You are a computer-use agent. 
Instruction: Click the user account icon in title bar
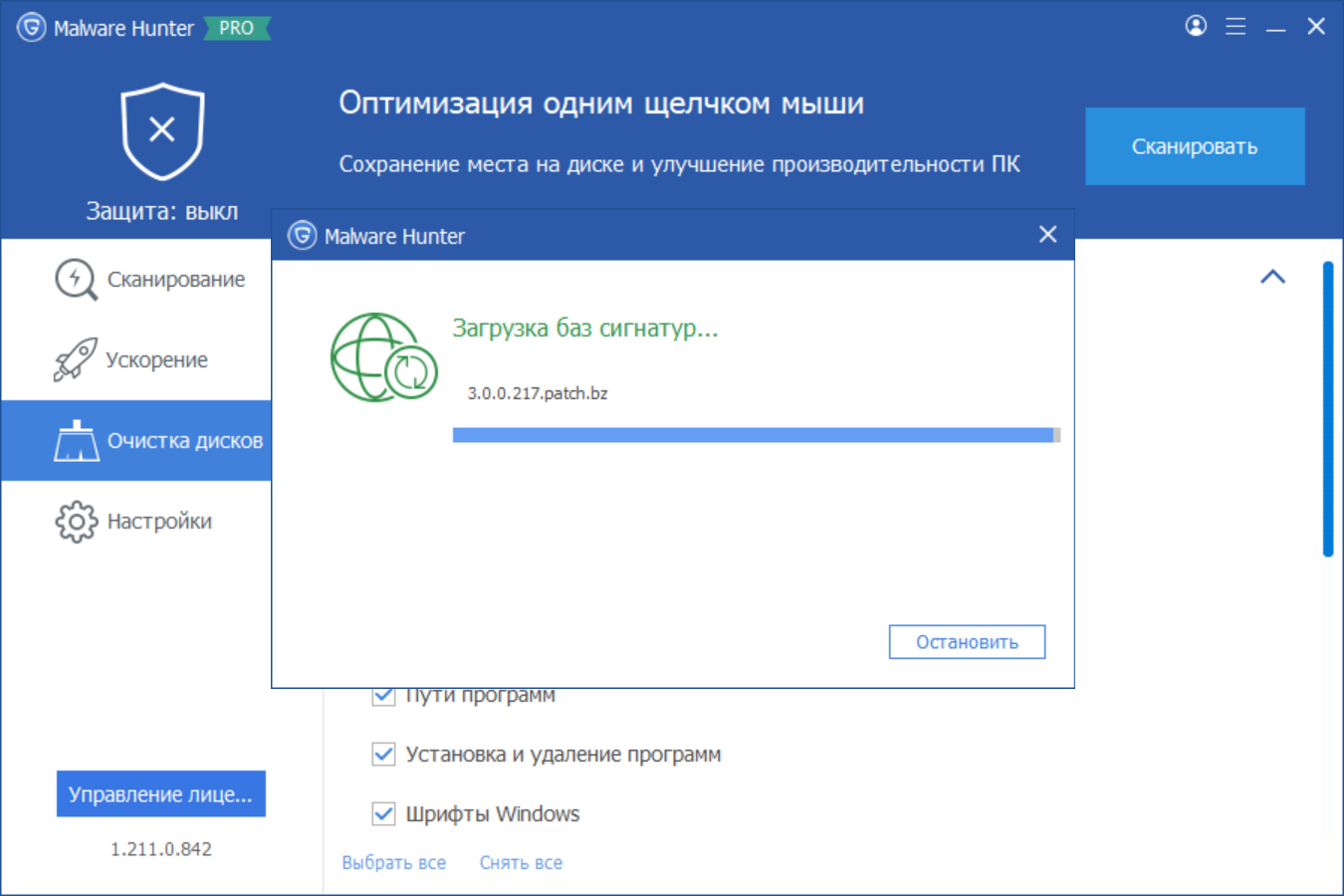point(1196,26)
